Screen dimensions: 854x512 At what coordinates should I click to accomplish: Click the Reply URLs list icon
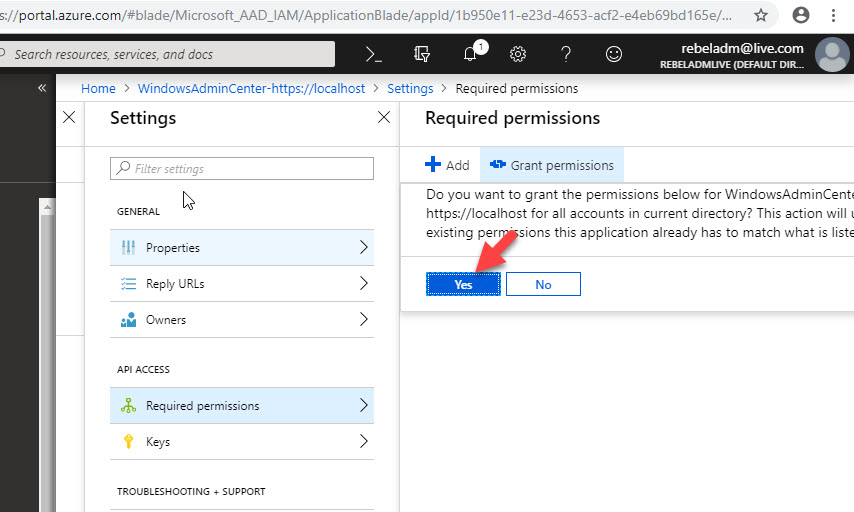(129, 284)
